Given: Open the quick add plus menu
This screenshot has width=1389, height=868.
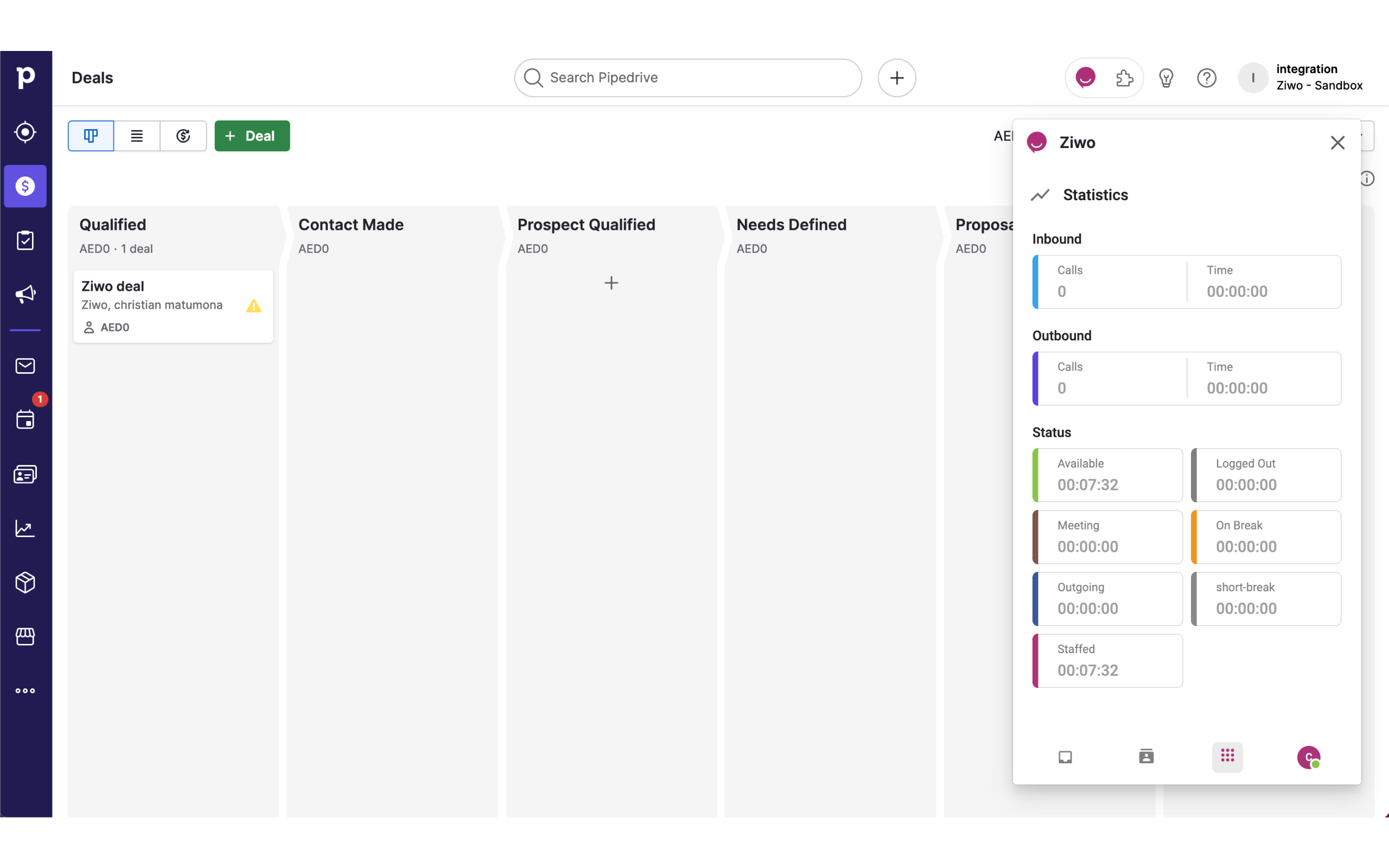Looking at the screenshot, I should (x=896, y=78).
